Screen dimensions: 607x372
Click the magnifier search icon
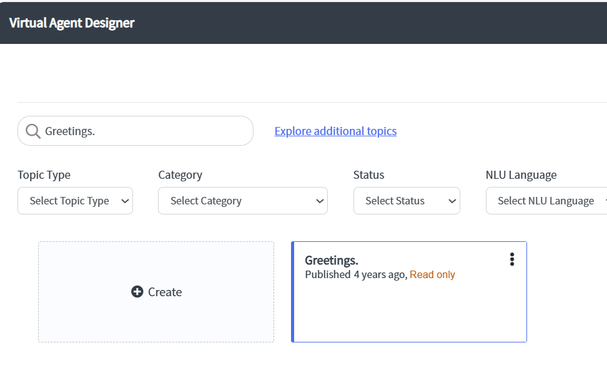(x=33, y=131)
